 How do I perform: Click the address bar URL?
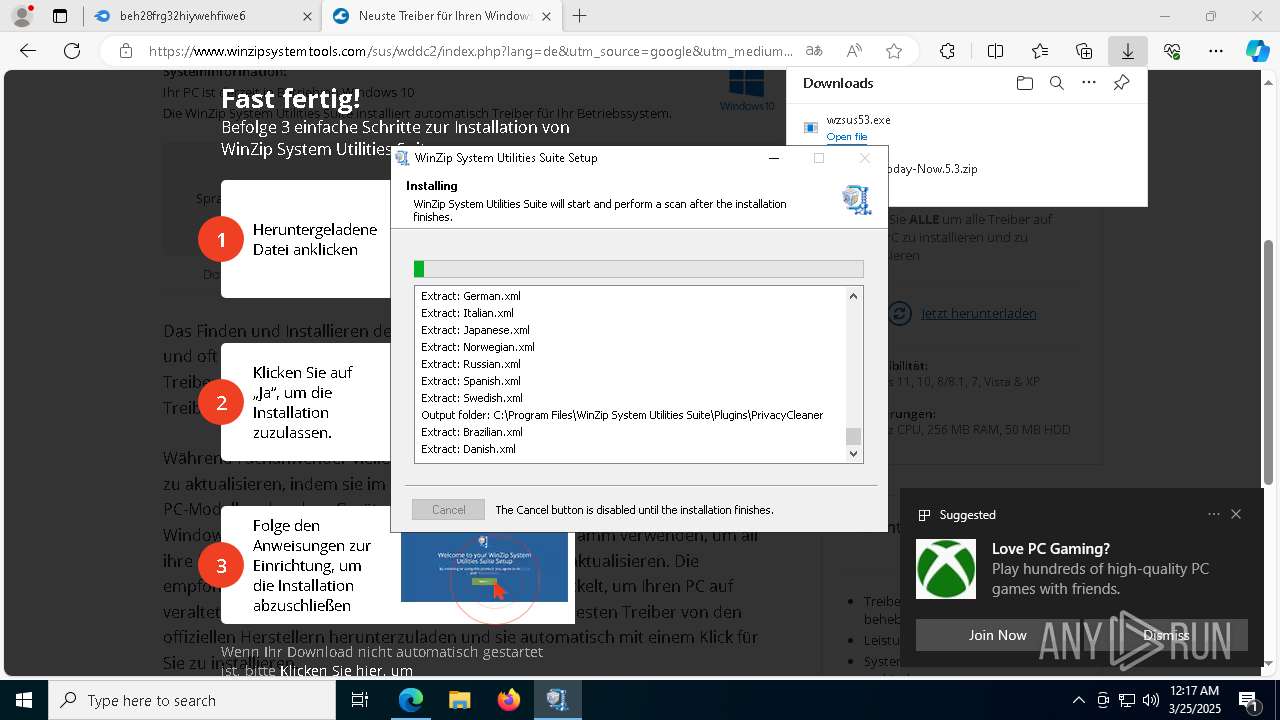pos(470,51)
